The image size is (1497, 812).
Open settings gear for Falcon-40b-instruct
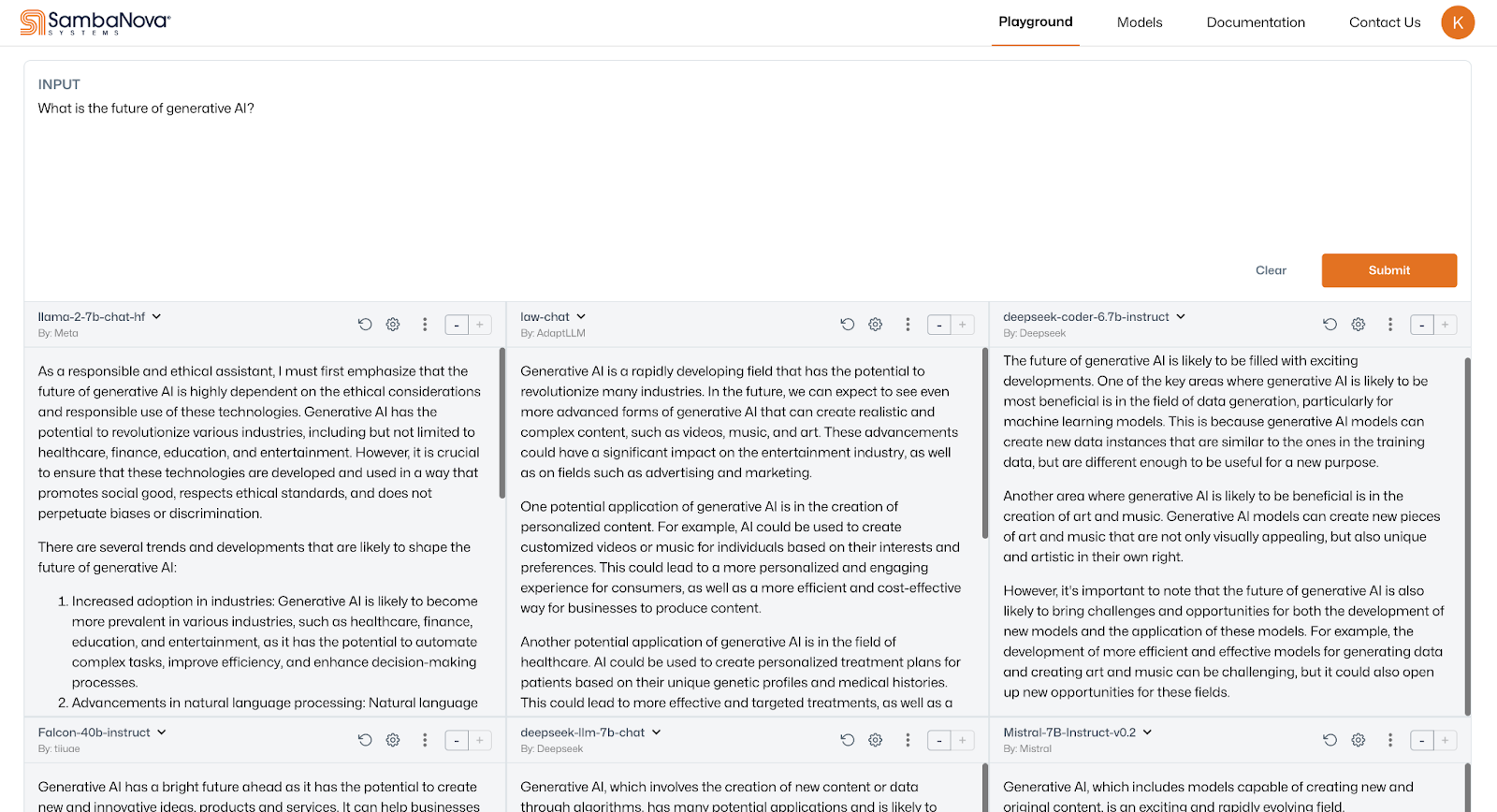point(393,740)
